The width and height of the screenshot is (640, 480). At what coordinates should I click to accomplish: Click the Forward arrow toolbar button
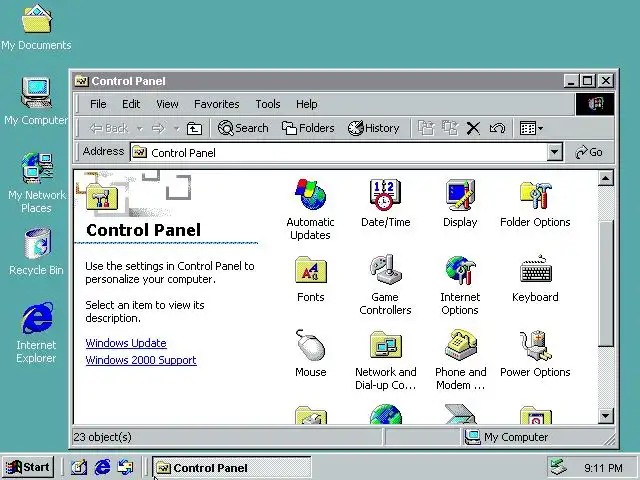[158, 129]
